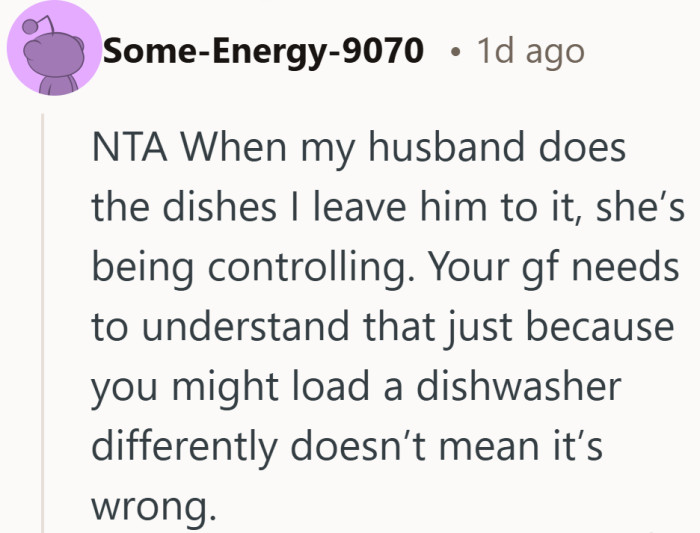Open the Some-Energy-9070 user profile link

click(x=264, y=49)
